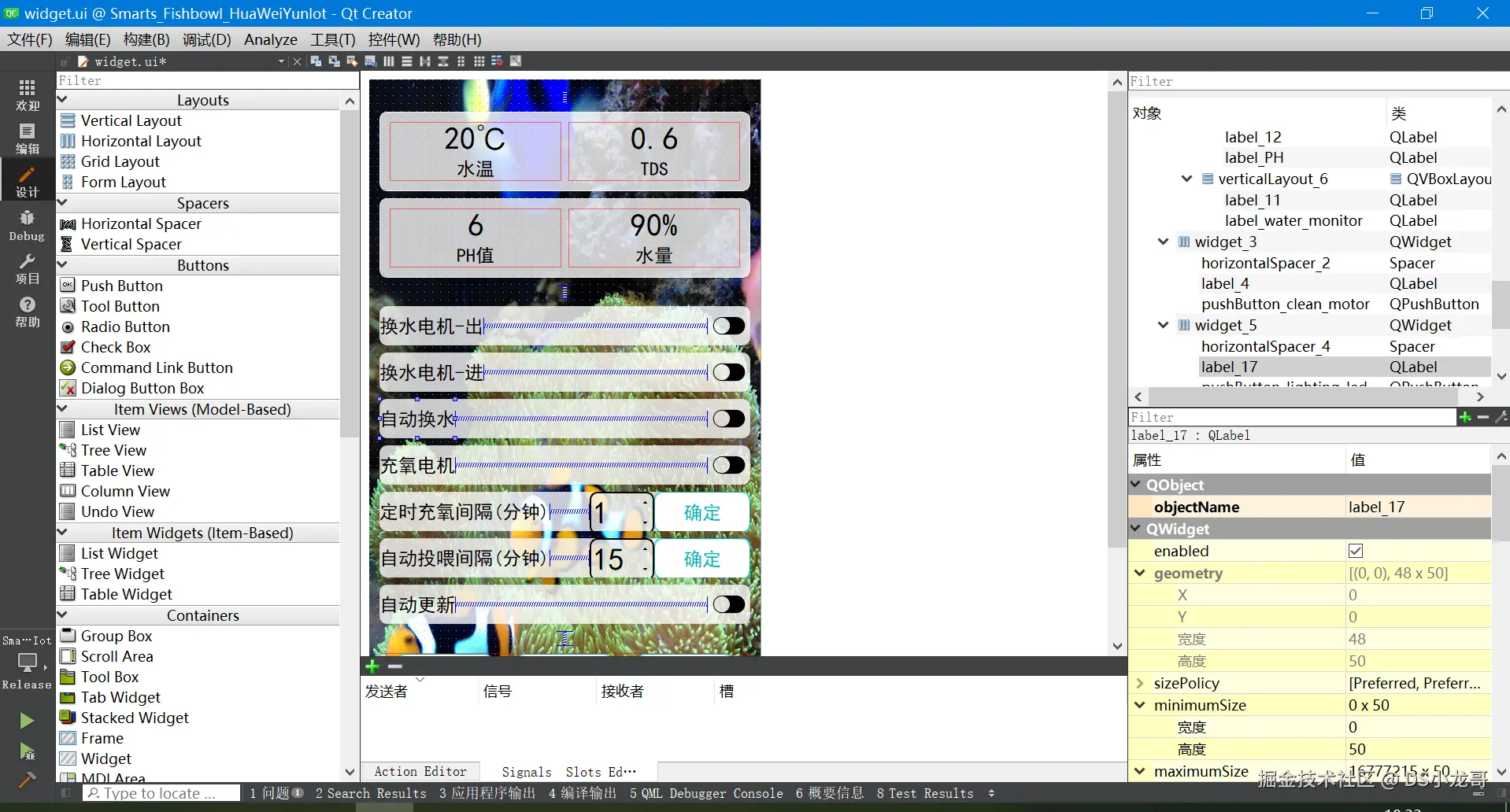The image size is (1510, 812).
Task: Break the current layout via toolbar icon
Action: [497, 61]
